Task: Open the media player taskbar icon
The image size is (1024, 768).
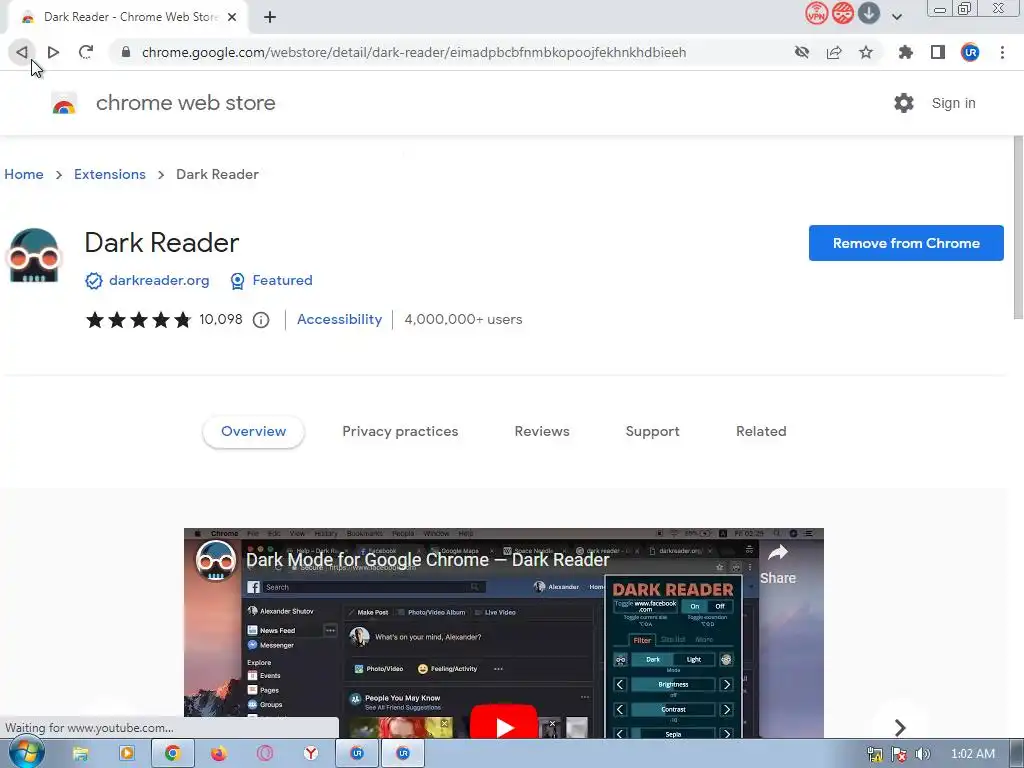Action: [127, 754]
